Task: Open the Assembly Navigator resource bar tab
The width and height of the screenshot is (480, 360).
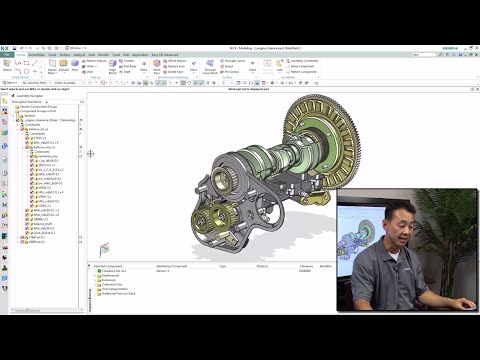Action: point(5,101)
